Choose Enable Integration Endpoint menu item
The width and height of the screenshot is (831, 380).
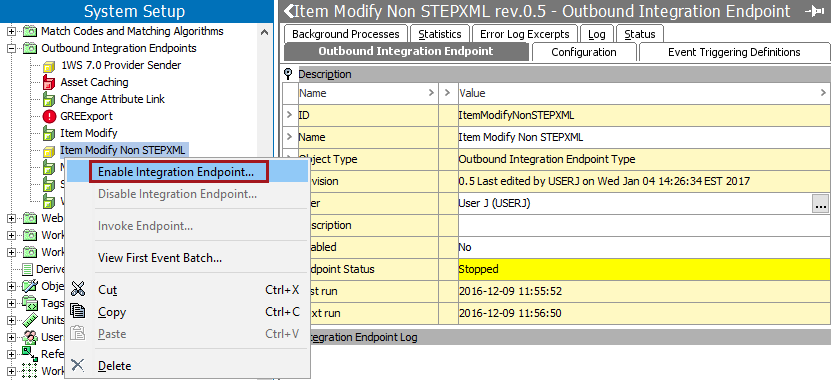(x=179, y=172)
